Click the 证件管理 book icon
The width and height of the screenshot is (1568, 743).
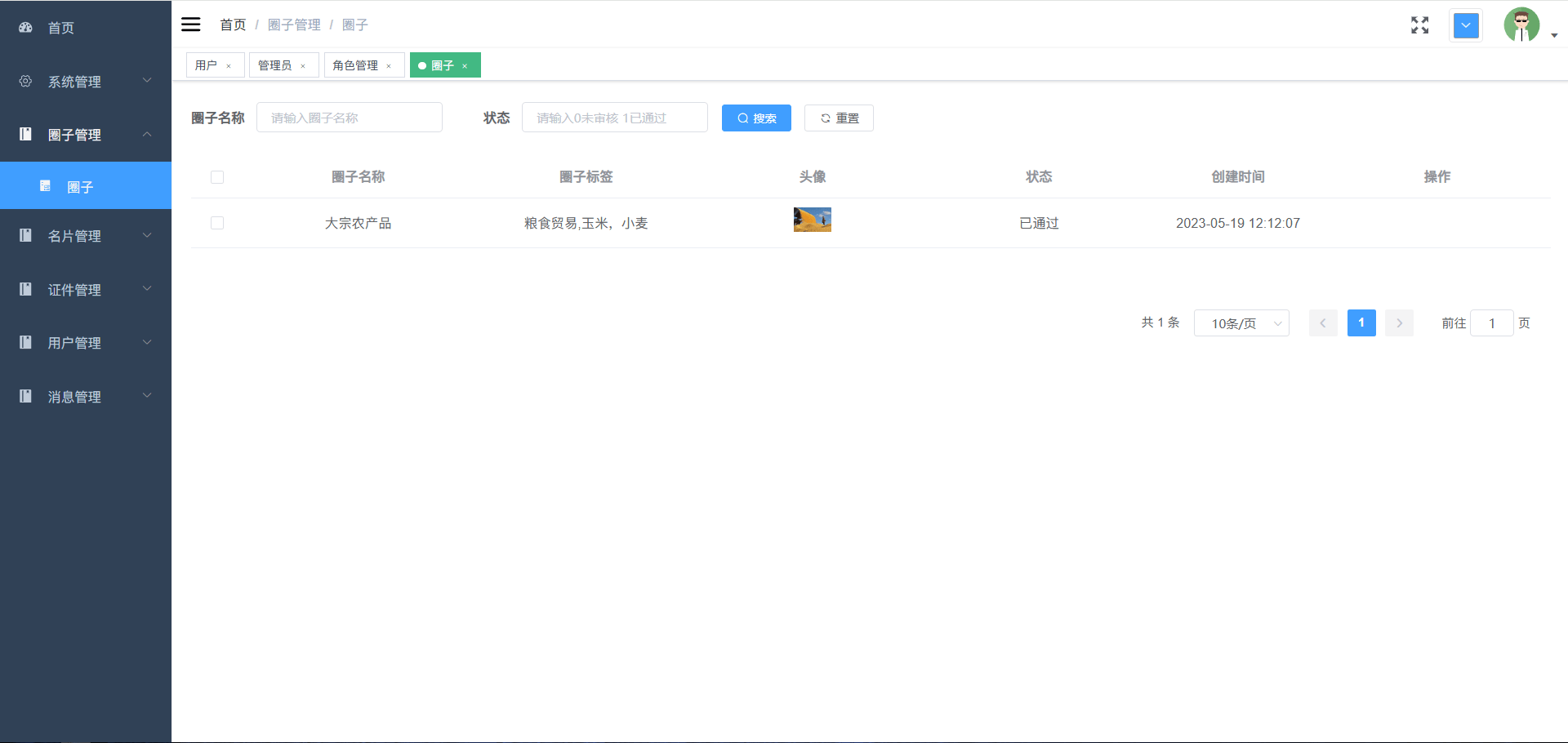coord(25,289)
